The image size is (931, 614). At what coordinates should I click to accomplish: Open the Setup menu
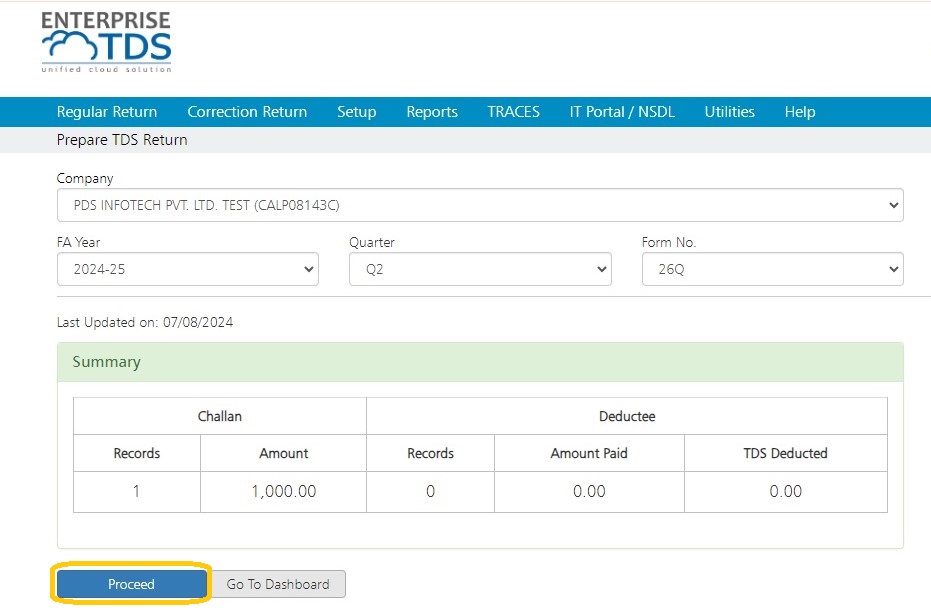(x=356, y=112)
